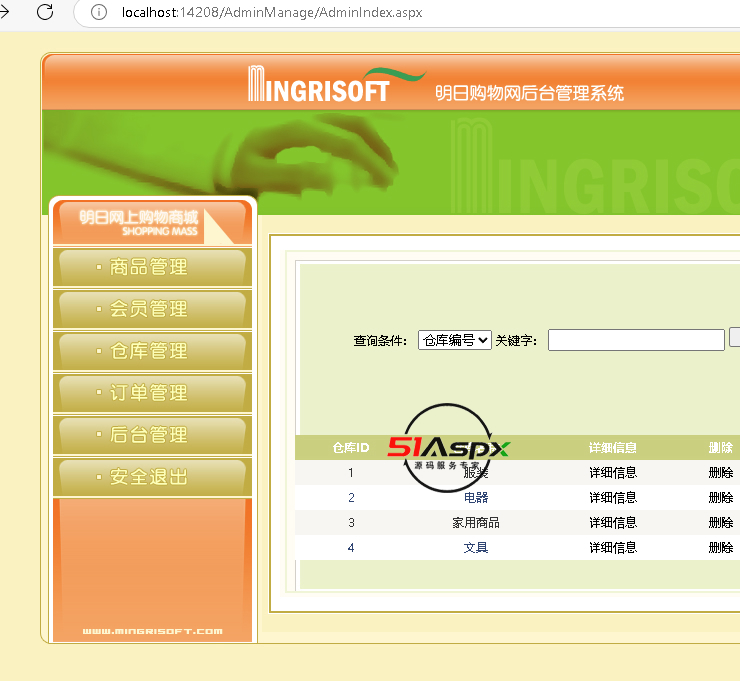740x681 pixels.
Task: Click the 明日购物网后台管理系统 header title
Action: pyautogui.click(x=529, y=93)
